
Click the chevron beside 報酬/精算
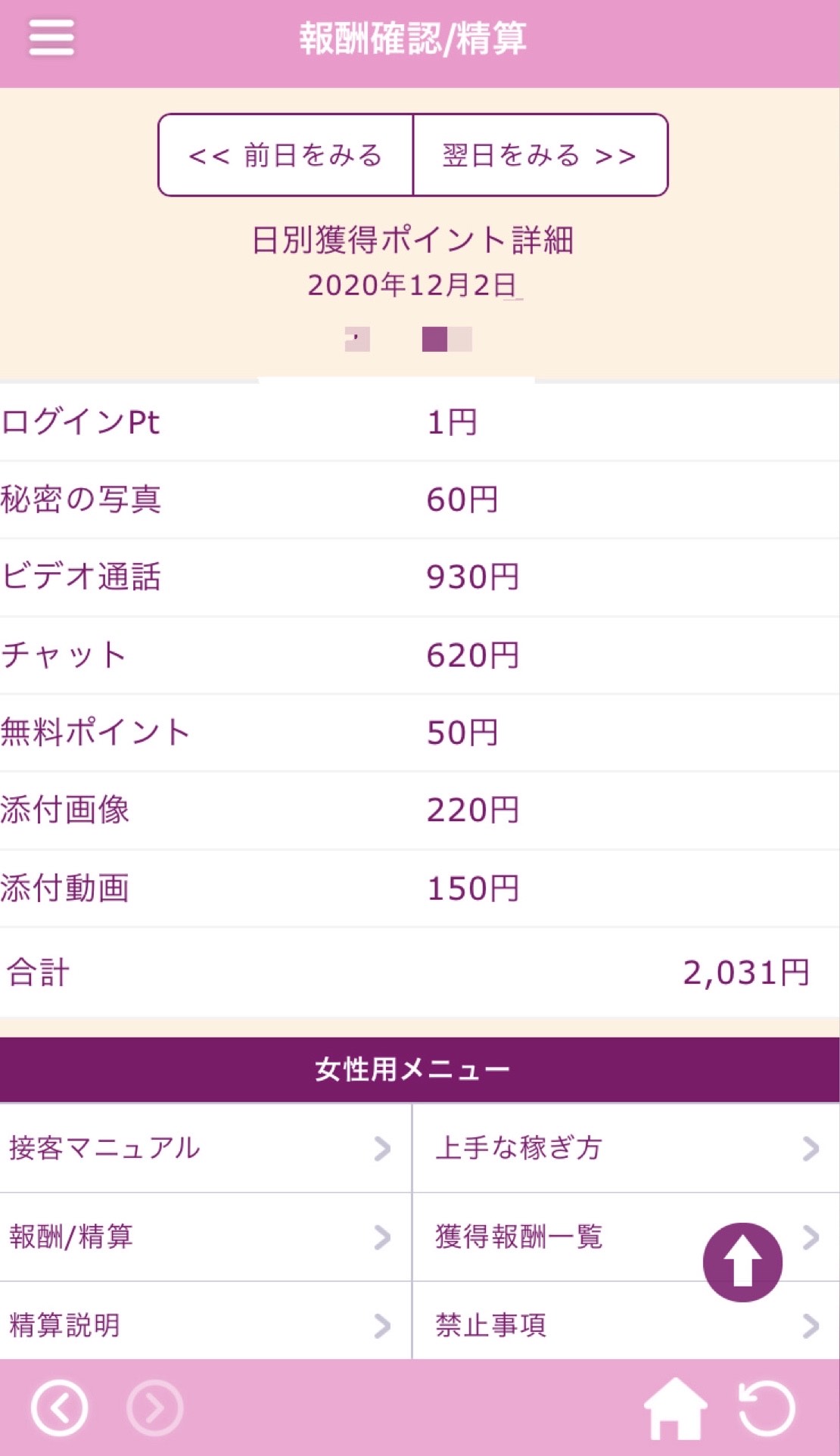(382, 1237)
